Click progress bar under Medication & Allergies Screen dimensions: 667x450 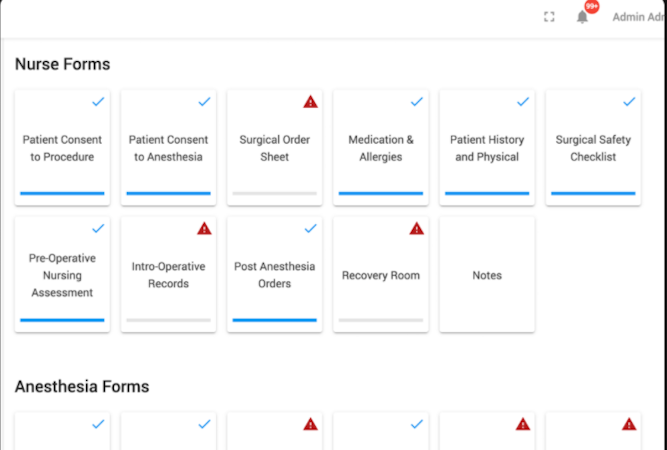(x=380, y=193)
